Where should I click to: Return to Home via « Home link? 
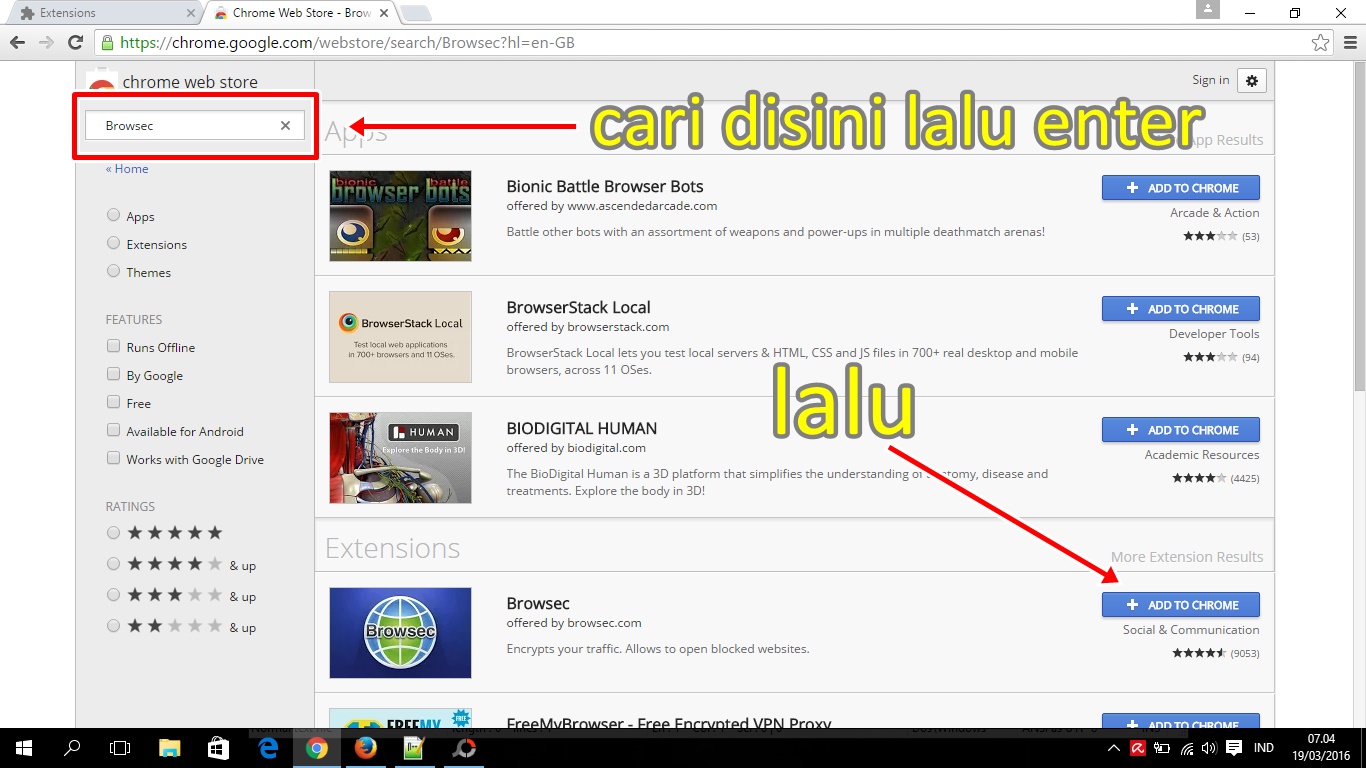(x=127, y=169)
